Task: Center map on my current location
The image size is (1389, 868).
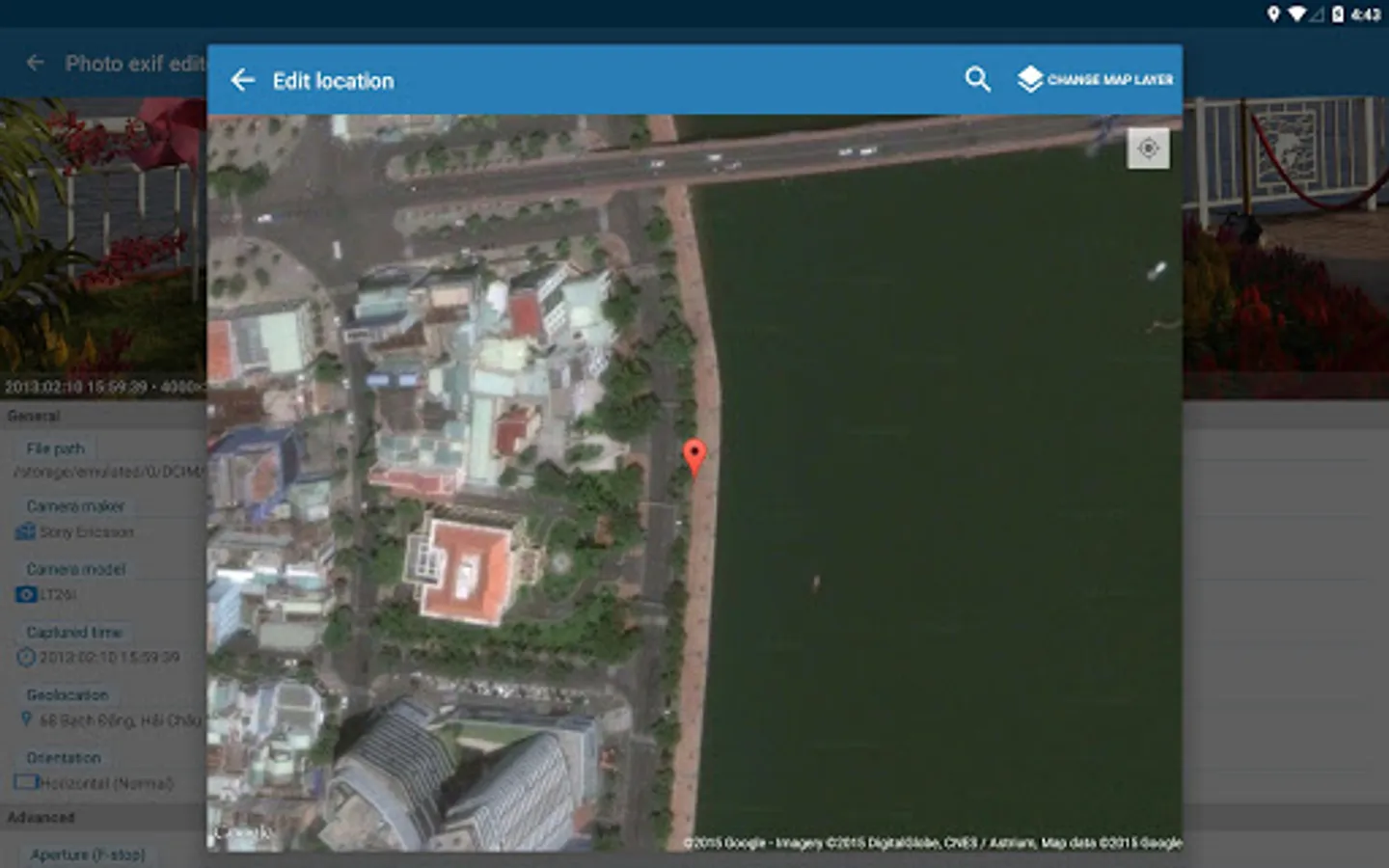Action: coord(1148,149)
